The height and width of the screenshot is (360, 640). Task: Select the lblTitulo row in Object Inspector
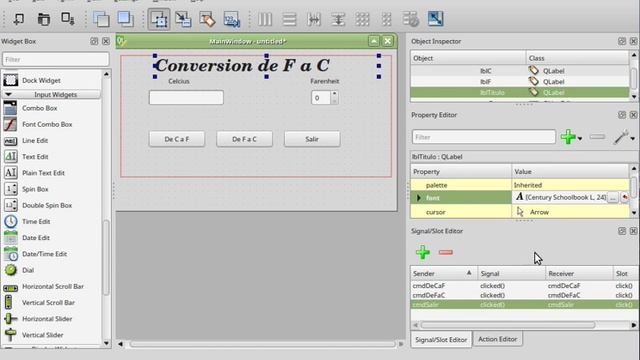(x=520, y=93)
